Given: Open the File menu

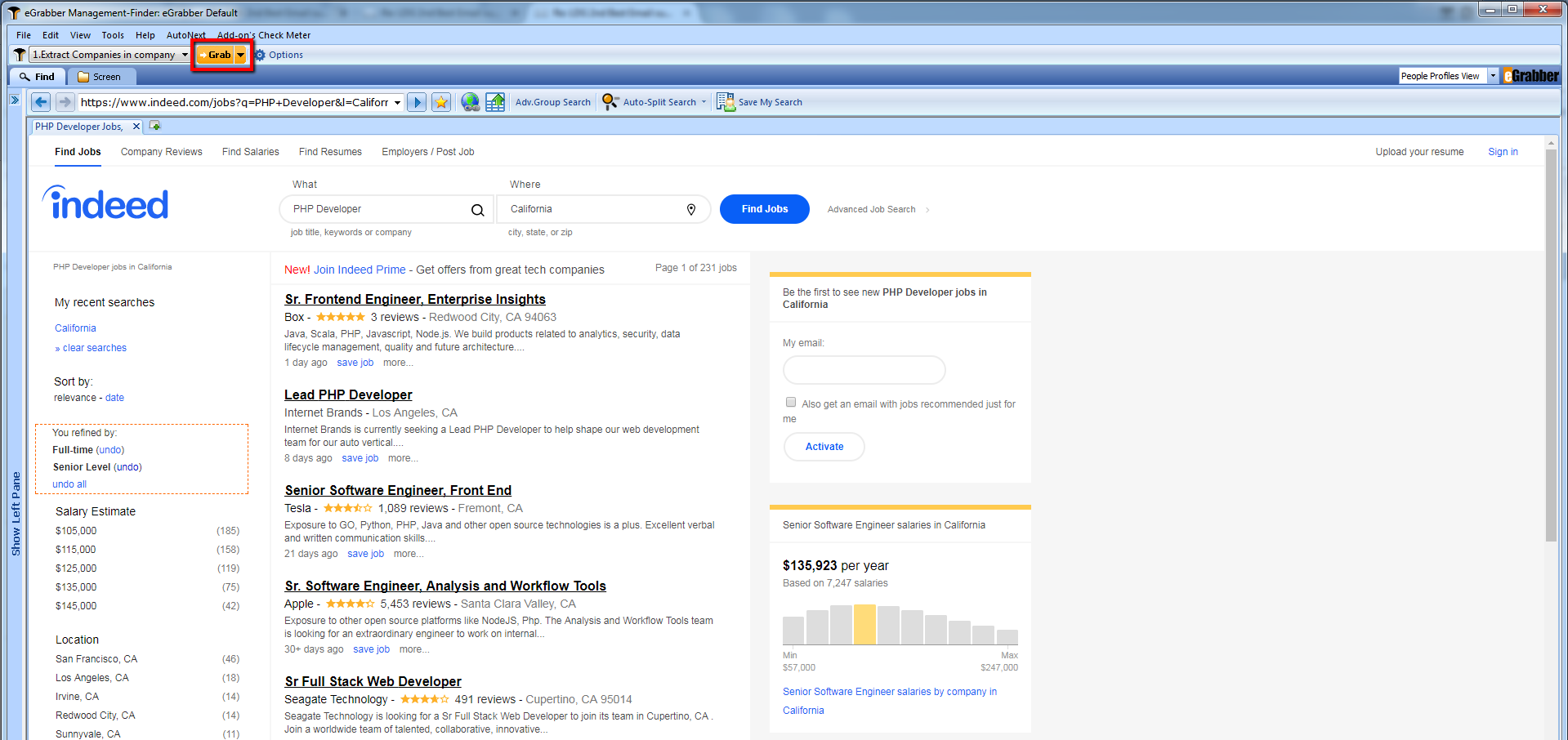Looking at the screenshot, I should coord(24,35).
